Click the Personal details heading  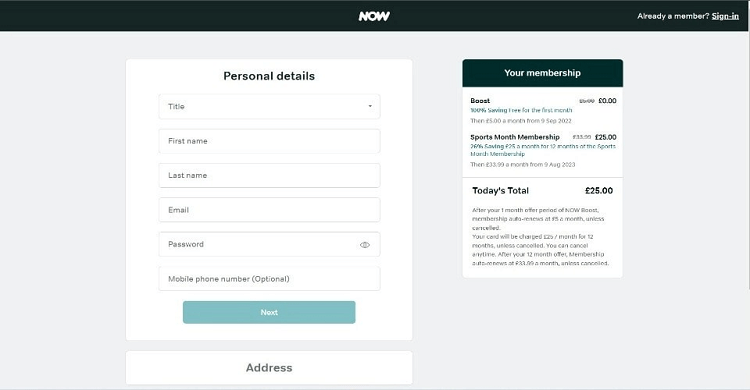click(269, 76)
